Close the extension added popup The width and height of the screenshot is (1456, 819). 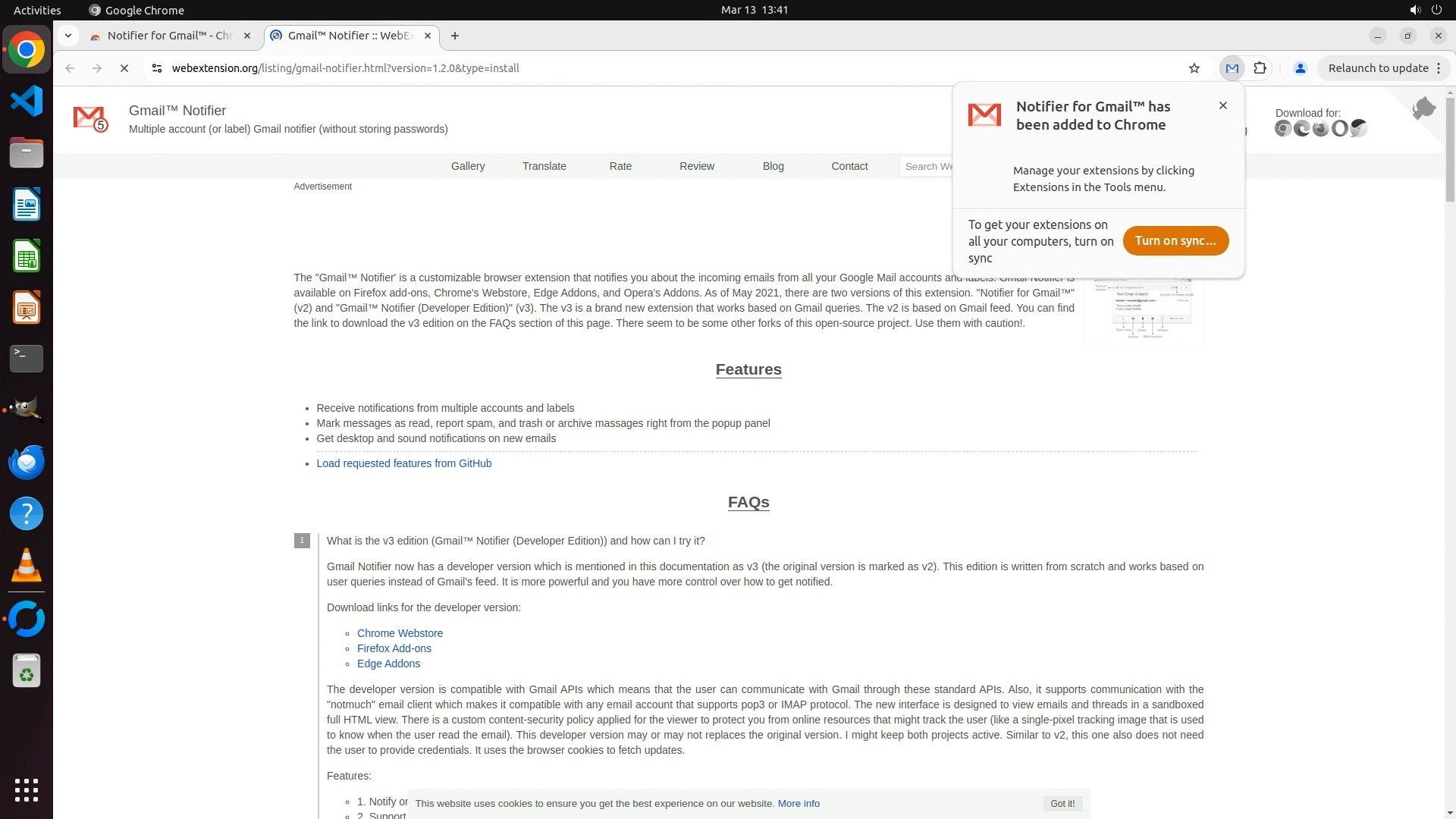[x=1222, y=105]
